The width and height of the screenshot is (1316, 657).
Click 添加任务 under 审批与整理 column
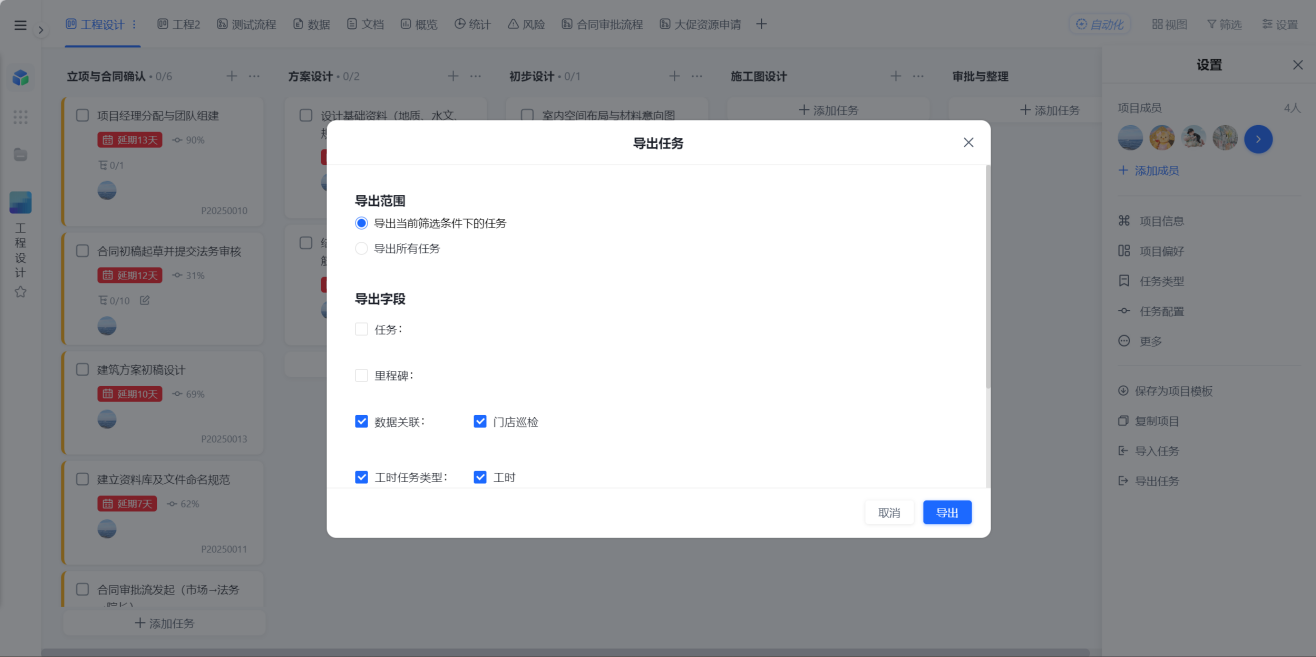(1049, 110)
